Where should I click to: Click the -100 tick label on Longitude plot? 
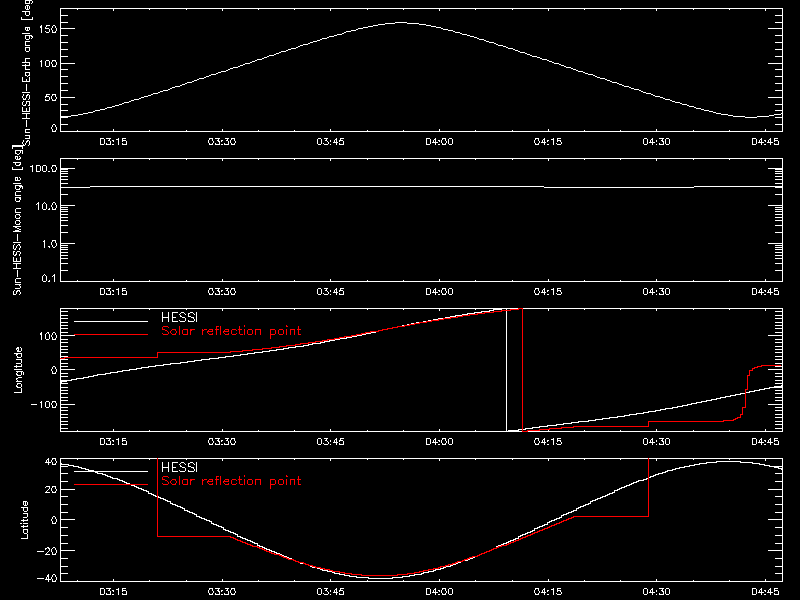click(44, 404)
